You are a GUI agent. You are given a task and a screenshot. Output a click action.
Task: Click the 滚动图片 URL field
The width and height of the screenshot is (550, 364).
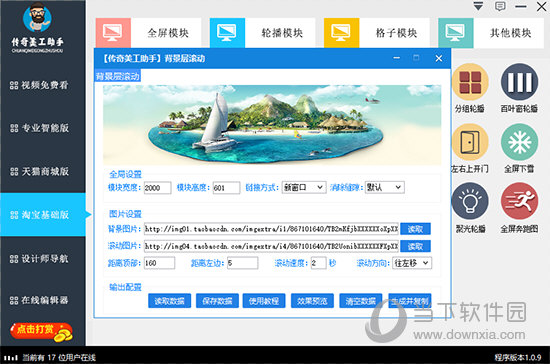271,246
